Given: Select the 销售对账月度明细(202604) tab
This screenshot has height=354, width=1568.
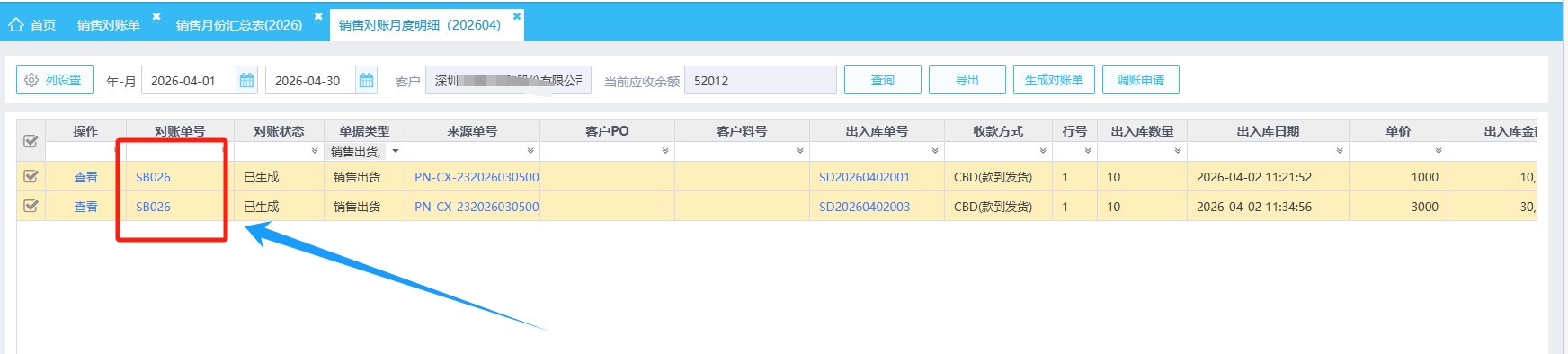Looking at the screenshot, I should point(420,25).
